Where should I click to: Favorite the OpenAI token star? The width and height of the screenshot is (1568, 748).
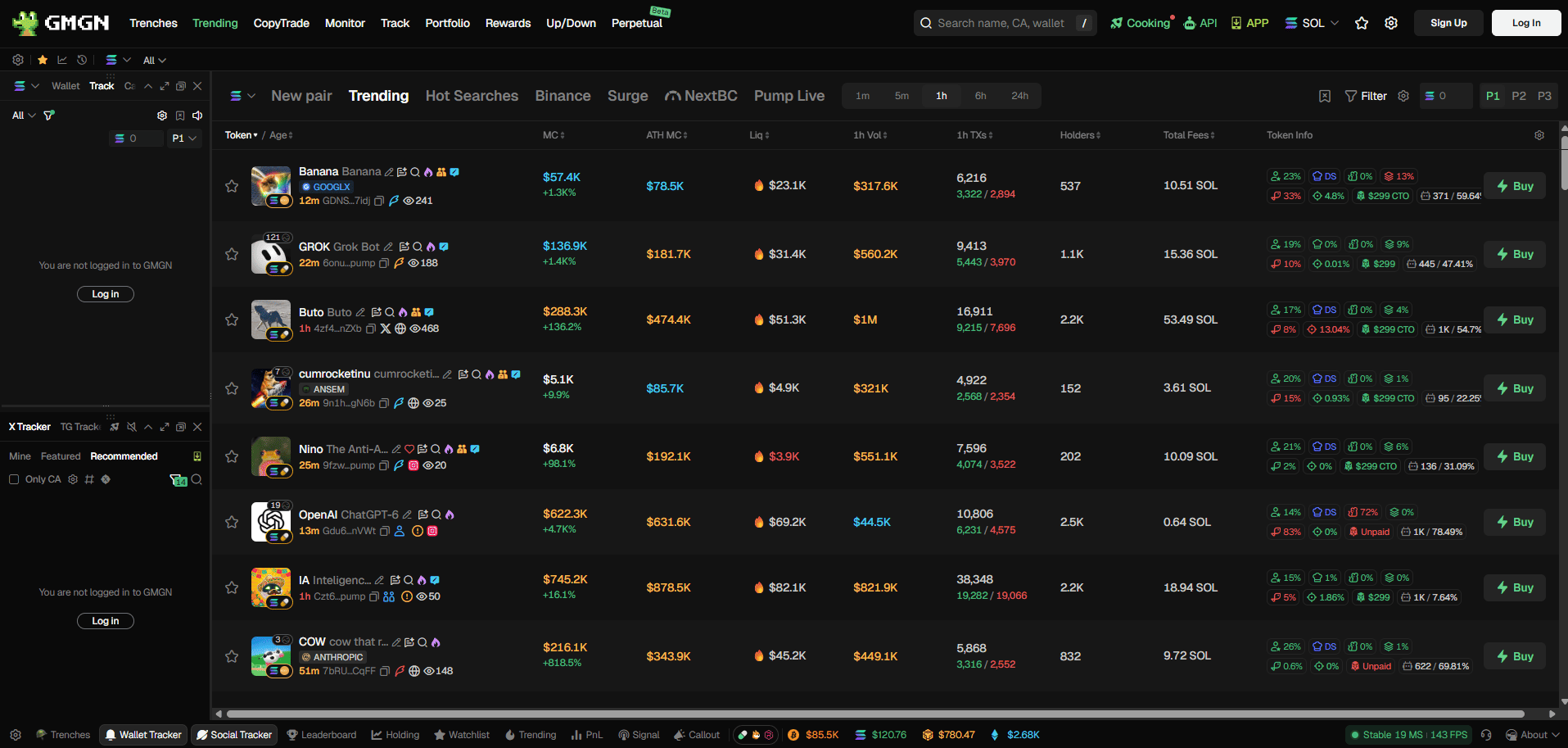coord(232,522)
